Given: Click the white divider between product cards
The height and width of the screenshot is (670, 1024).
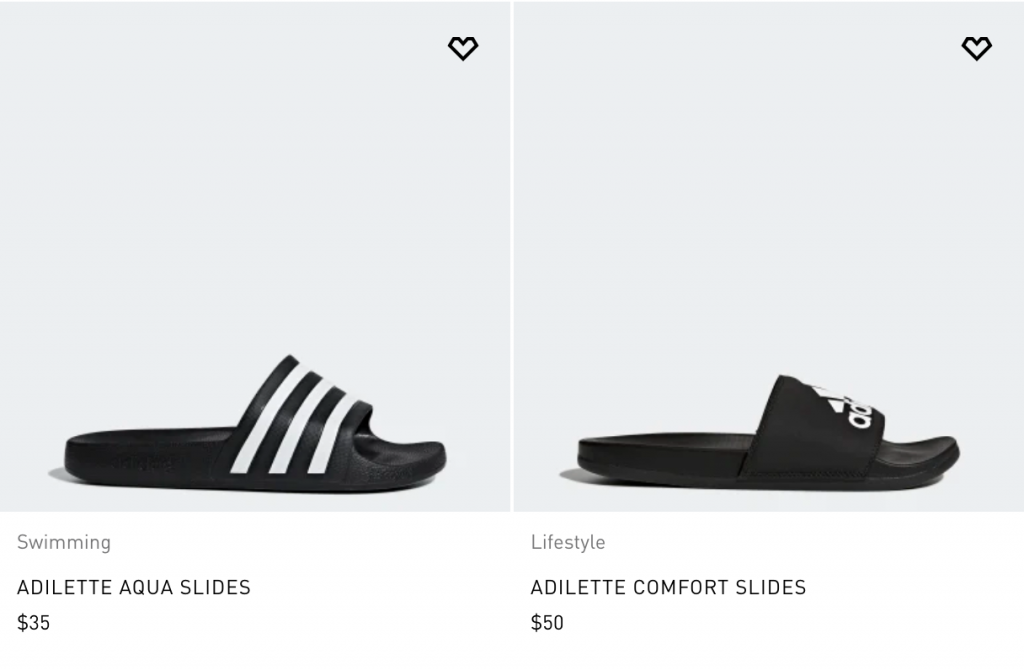Looking at the screenshot, I should point(512,300).
